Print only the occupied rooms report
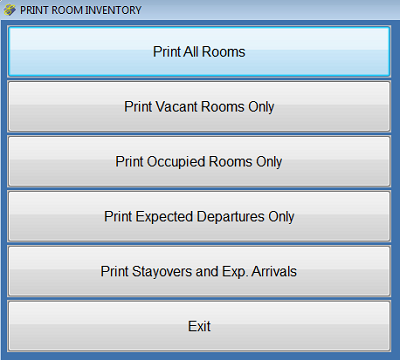This screenshot has height=360, width=400. (x=199, y=162)
